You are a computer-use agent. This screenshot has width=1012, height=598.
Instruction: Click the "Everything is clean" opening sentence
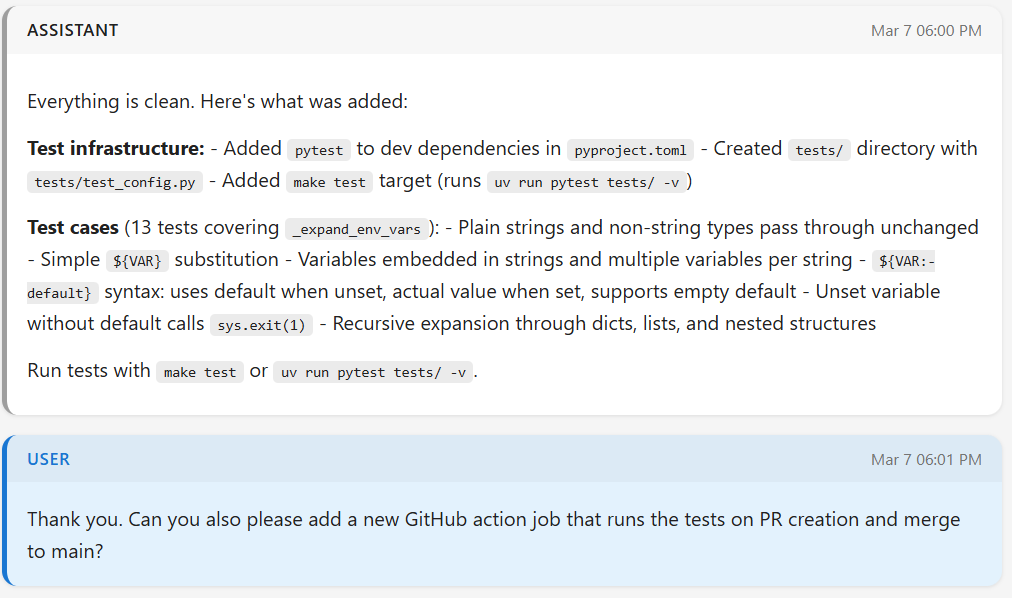pos(218,101)
